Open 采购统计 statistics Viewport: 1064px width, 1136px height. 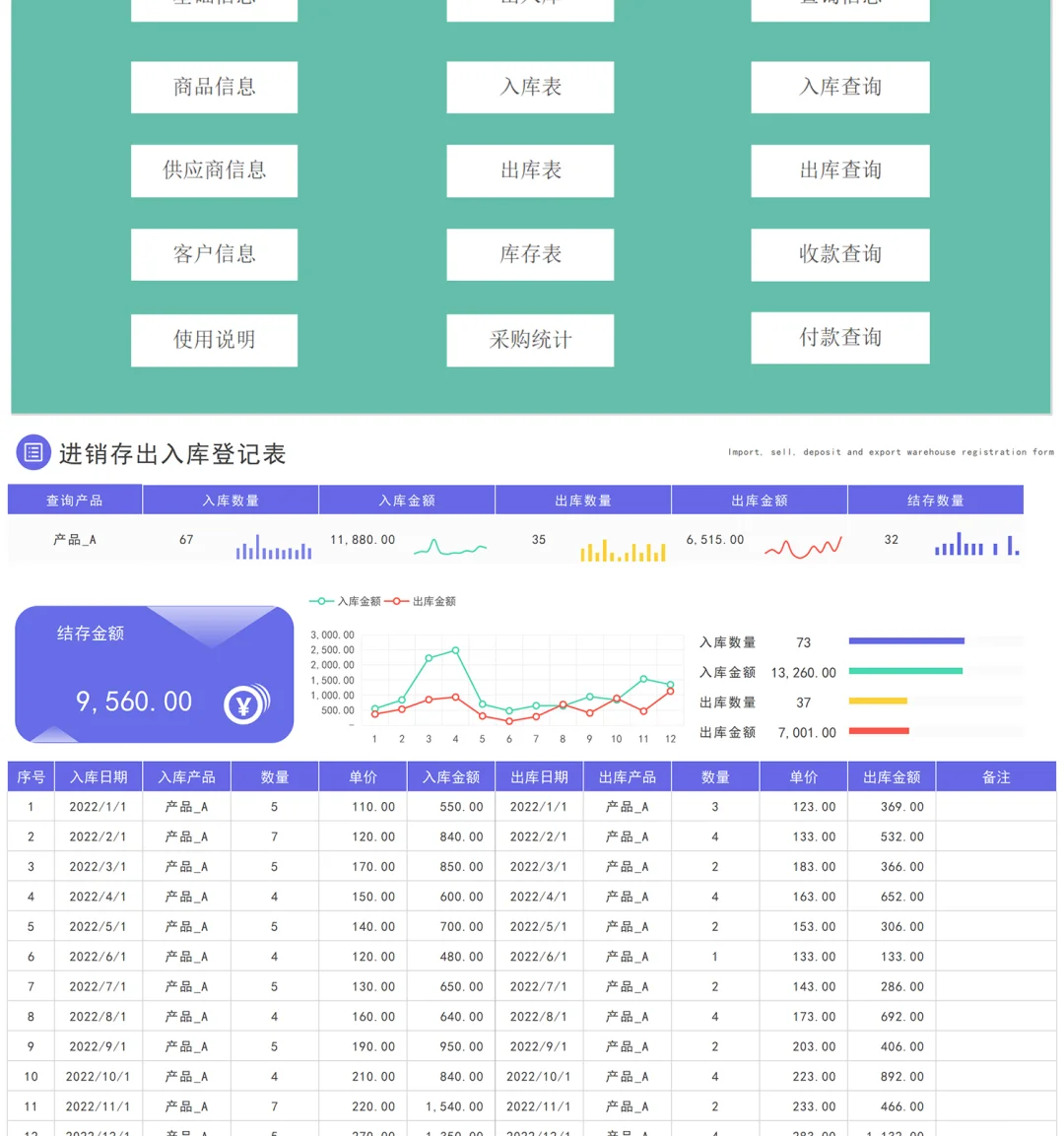pos(530,340)
